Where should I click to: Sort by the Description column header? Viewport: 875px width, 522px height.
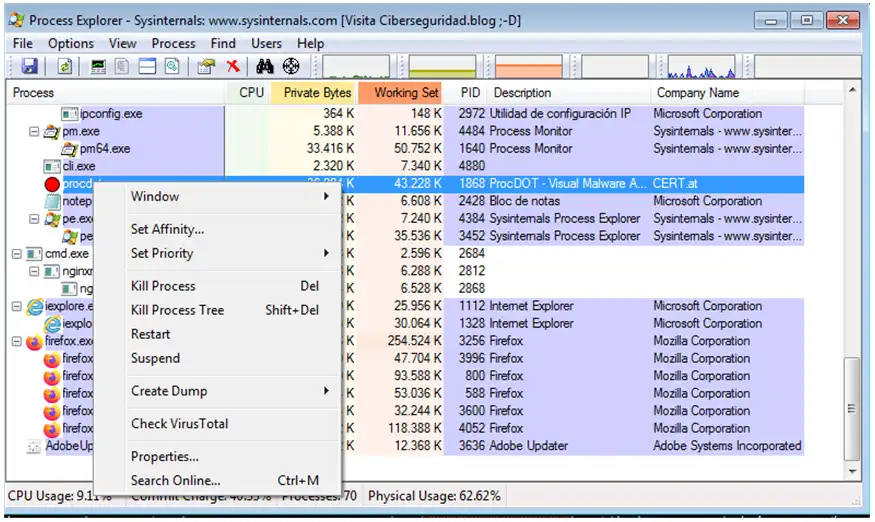pos(569,93)
